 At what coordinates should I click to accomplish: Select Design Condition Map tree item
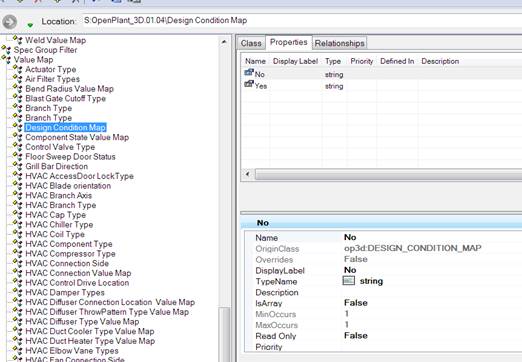pyautogui.click(x=65, y=127)
